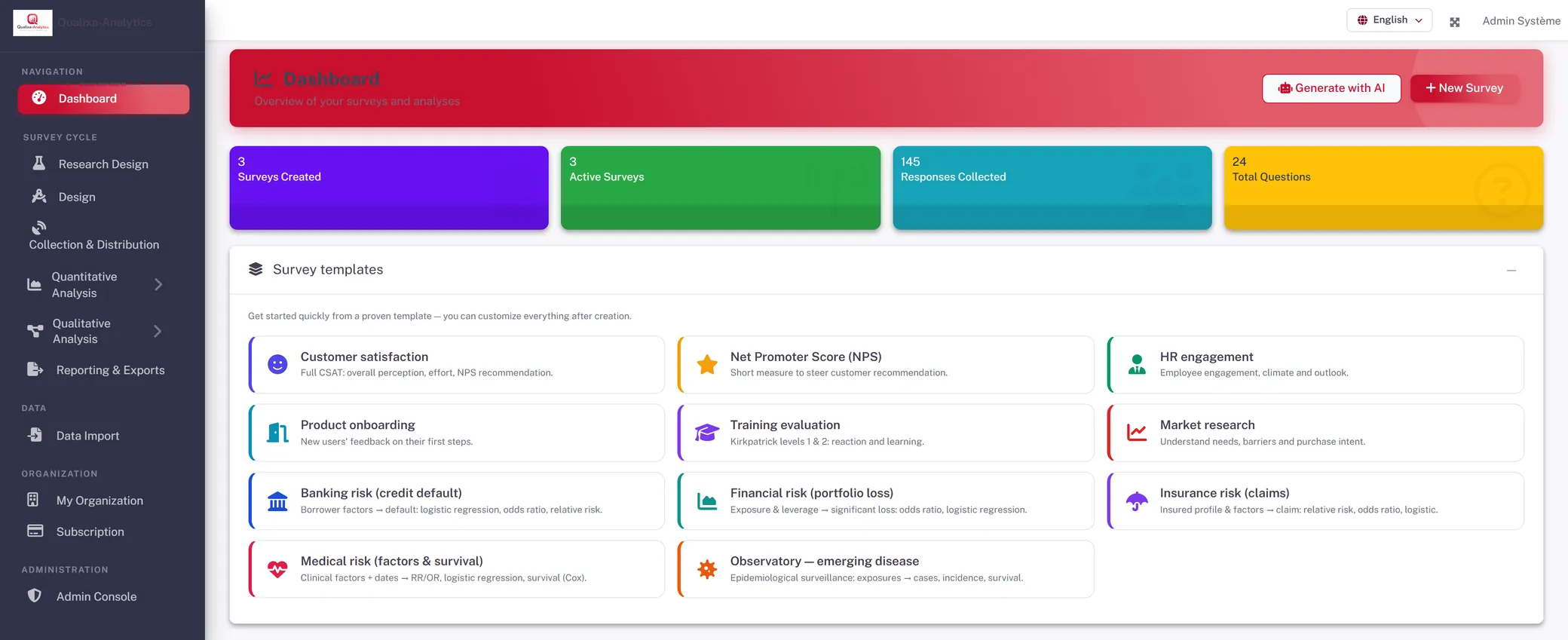Click the Research Design flask icon
1568x640 pixels.
[x=39, y=164]
